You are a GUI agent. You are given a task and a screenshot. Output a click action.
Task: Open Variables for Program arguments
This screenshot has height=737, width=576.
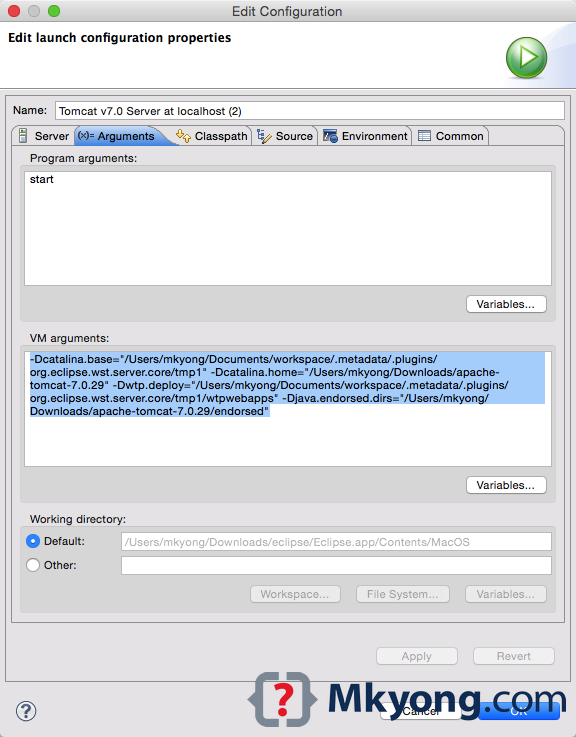506,304
